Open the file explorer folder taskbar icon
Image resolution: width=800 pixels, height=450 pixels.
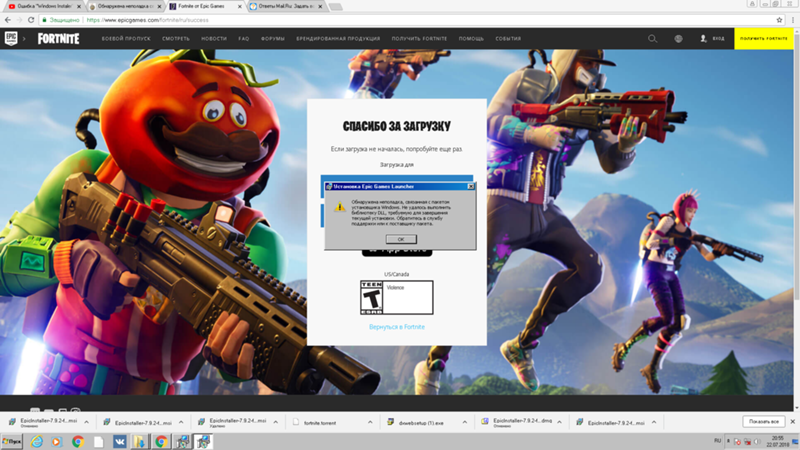139,441
